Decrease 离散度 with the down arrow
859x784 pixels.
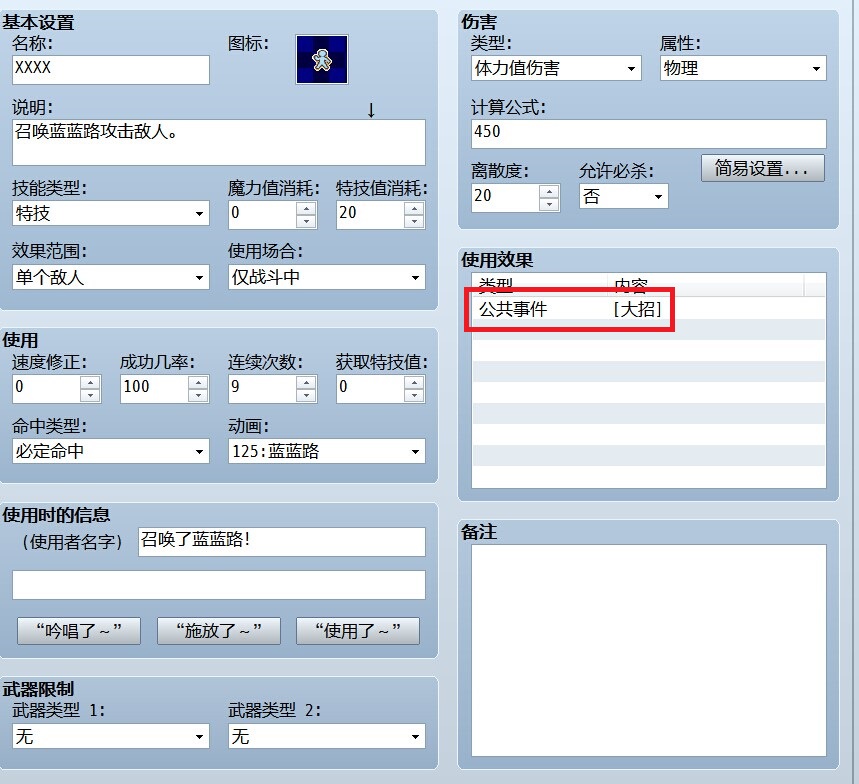coord(549,204)
